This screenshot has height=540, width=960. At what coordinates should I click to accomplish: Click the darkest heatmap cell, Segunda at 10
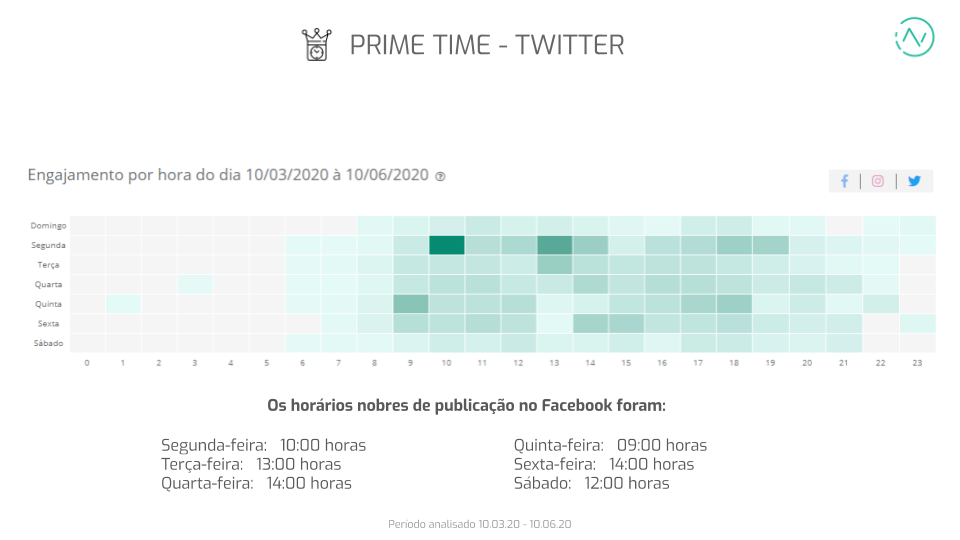[447, 245]
